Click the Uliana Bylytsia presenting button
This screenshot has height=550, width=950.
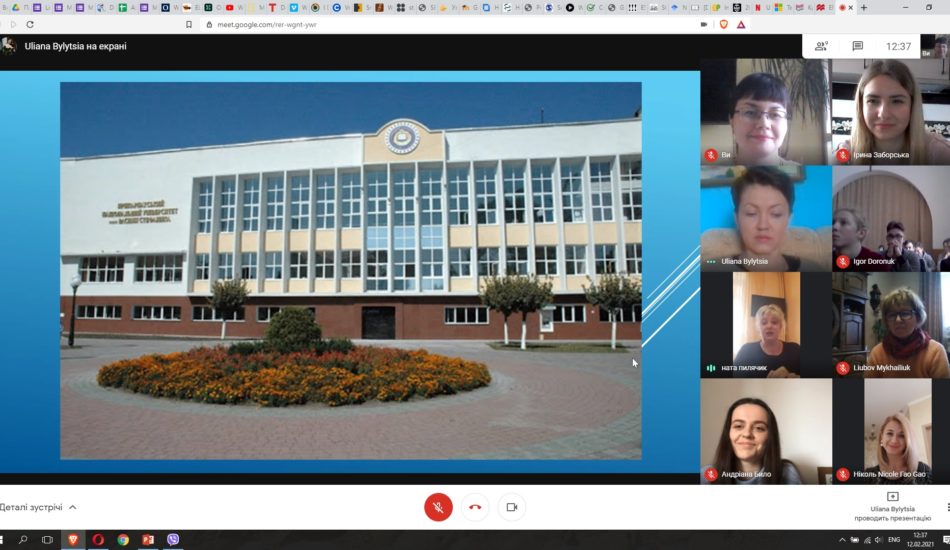pos(892,506)
